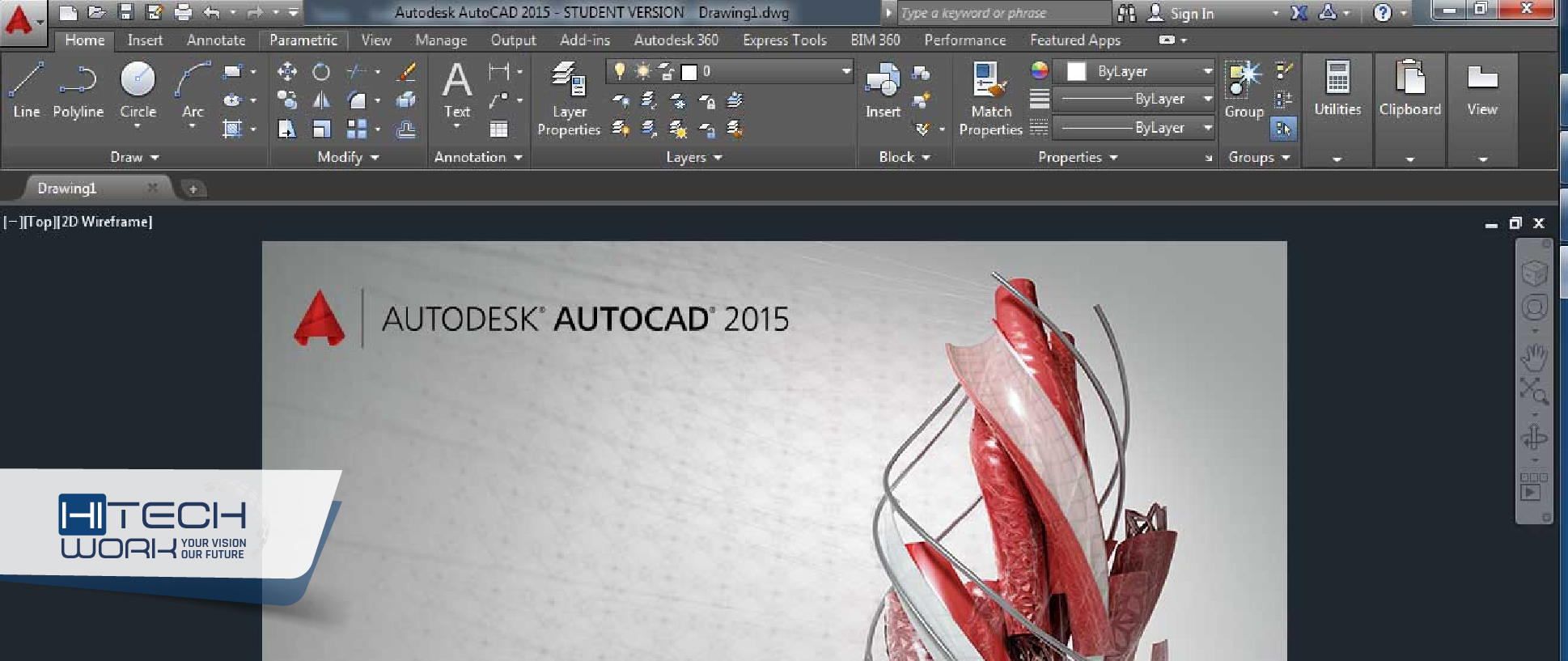Switch to the Parametric tab

click(303, 40)
